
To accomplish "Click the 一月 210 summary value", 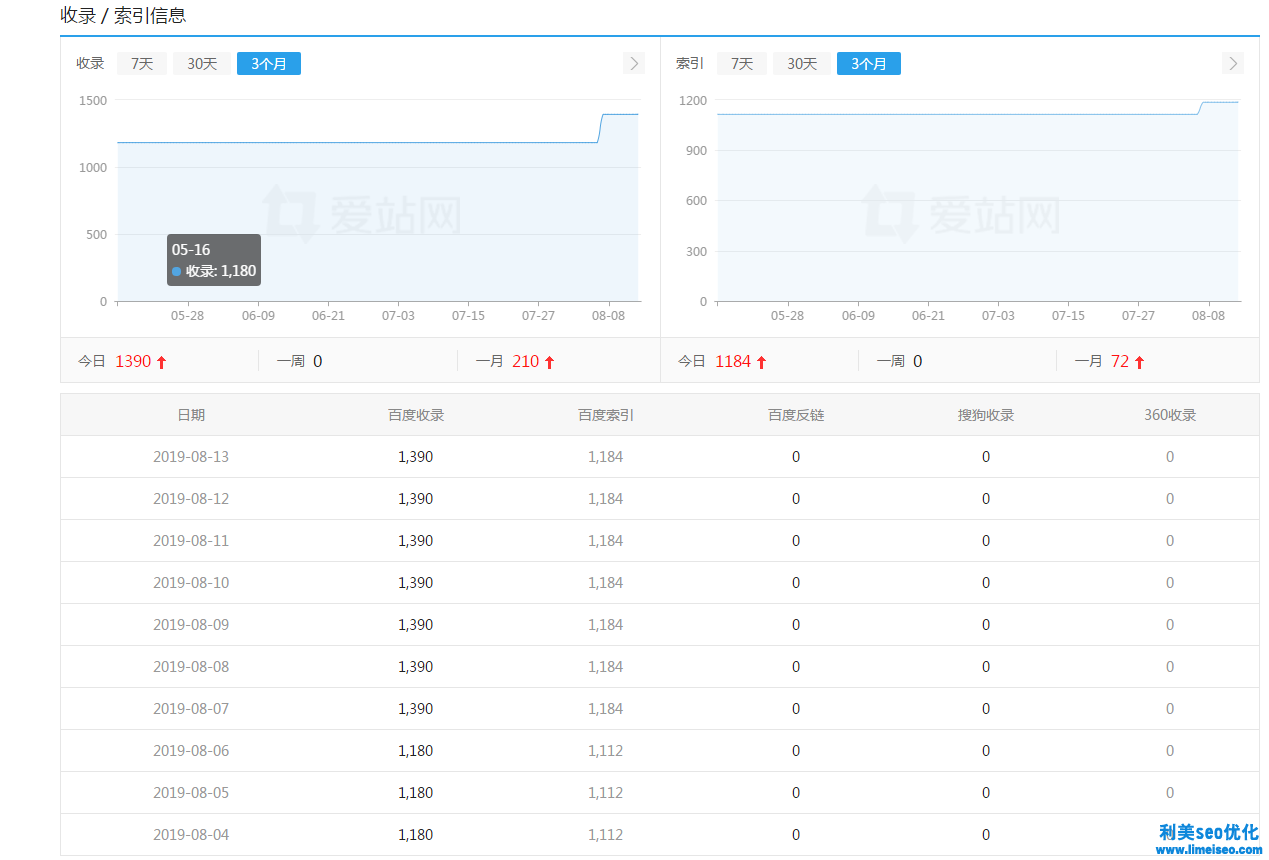I will pyautogui.click(x=525, y=362).
